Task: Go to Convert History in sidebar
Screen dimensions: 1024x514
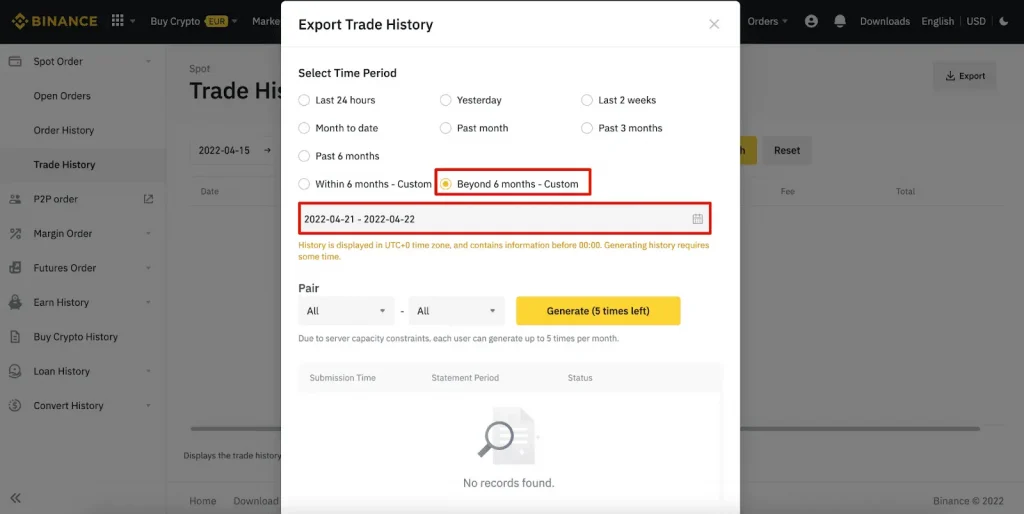Action: (x=68, y=406)
